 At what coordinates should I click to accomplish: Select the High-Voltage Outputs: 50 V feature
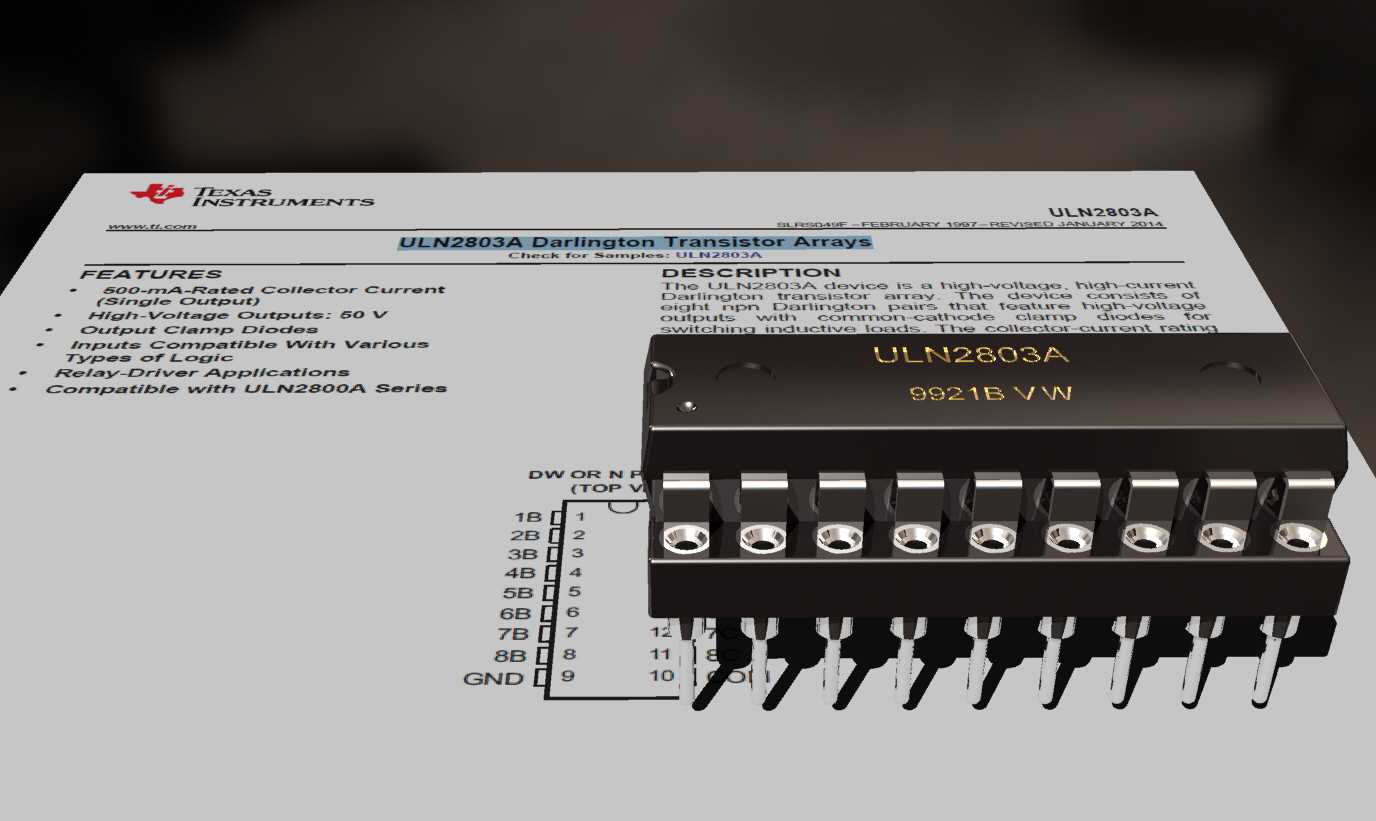point(238,315)
